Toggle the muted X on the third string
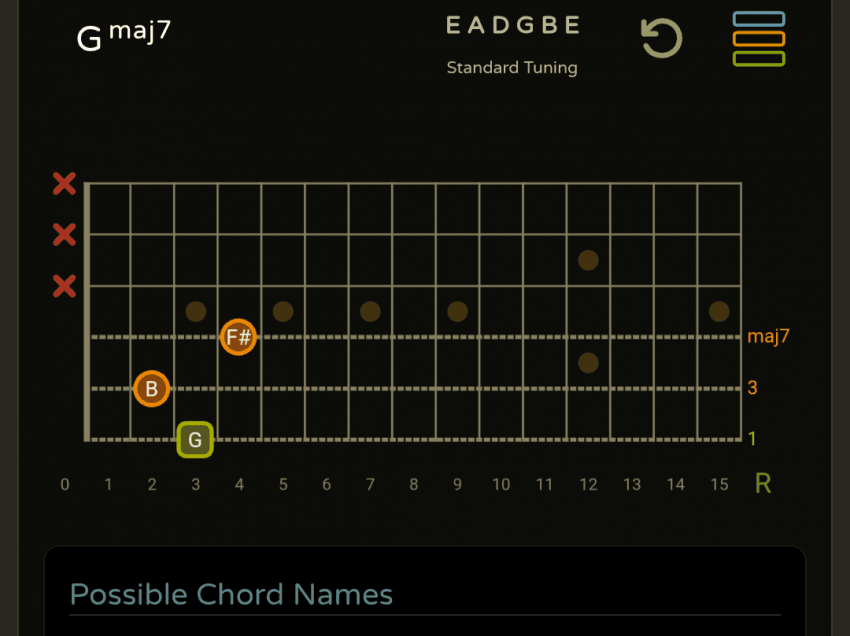The width and height of the screenshot is (850, 636). pyautogui.click(x=64, y=287)
